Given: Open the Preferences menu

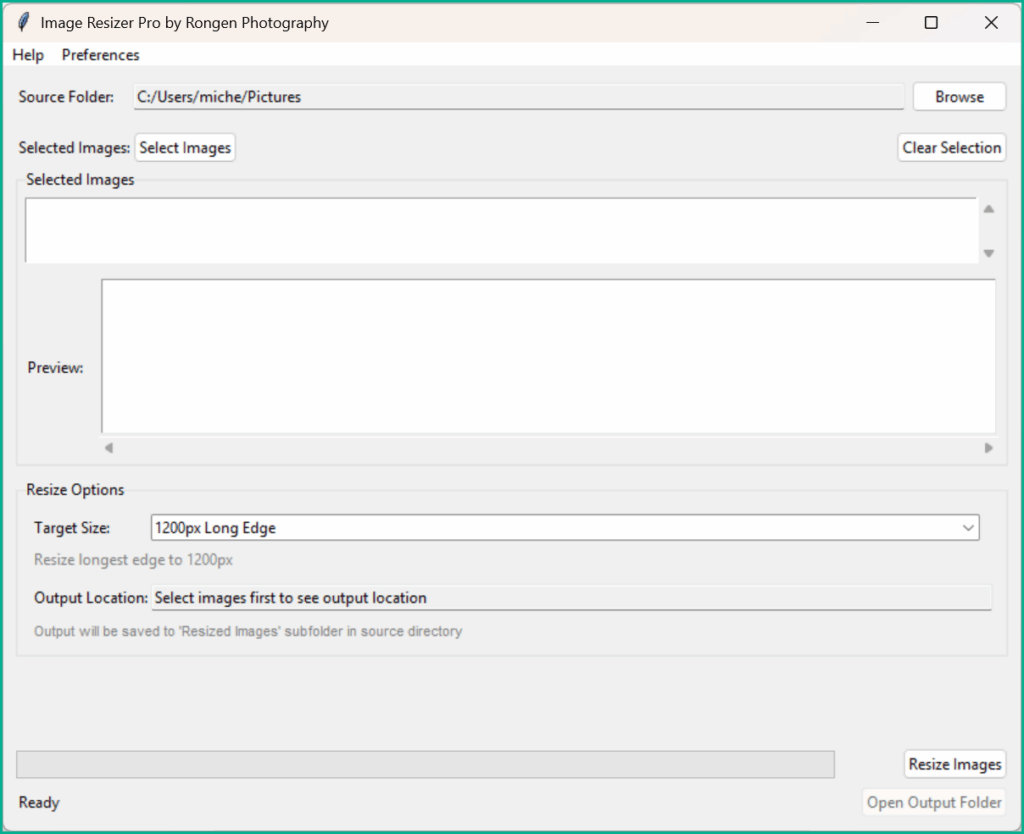Looking at the screenshot, I should tap(100, 55).
